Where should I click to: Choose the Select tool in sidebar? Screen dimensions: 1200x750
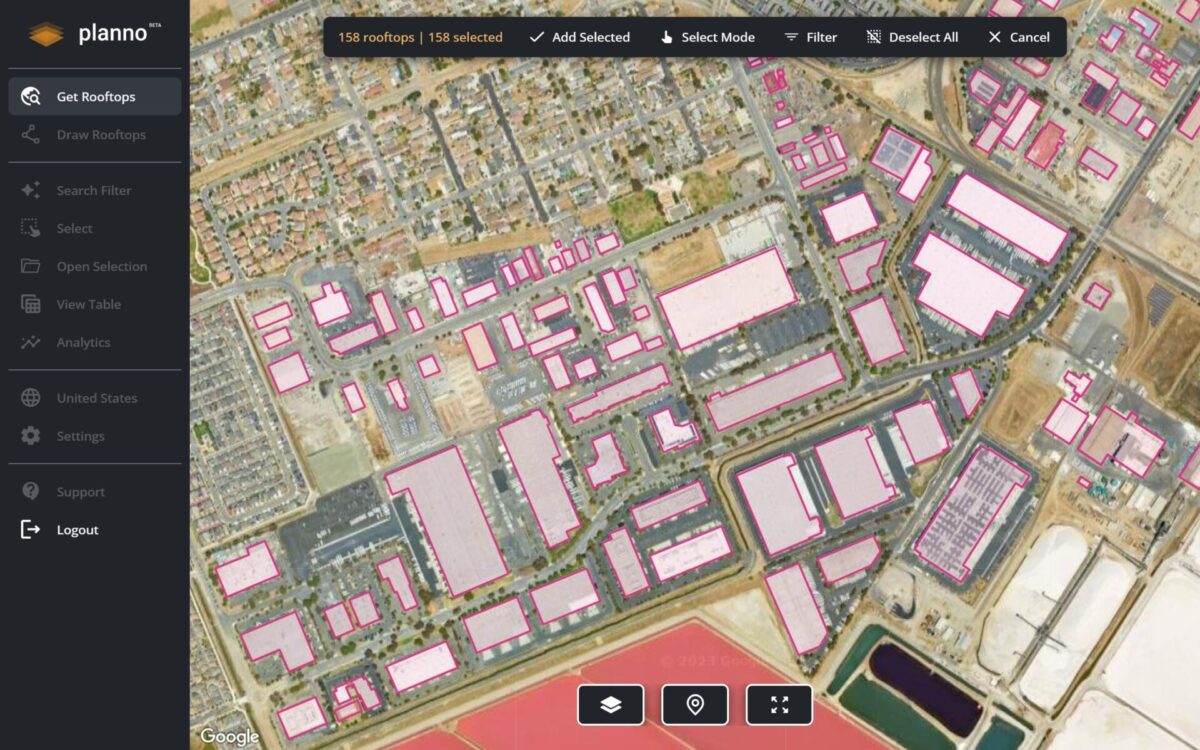click(x=95, y=229)
